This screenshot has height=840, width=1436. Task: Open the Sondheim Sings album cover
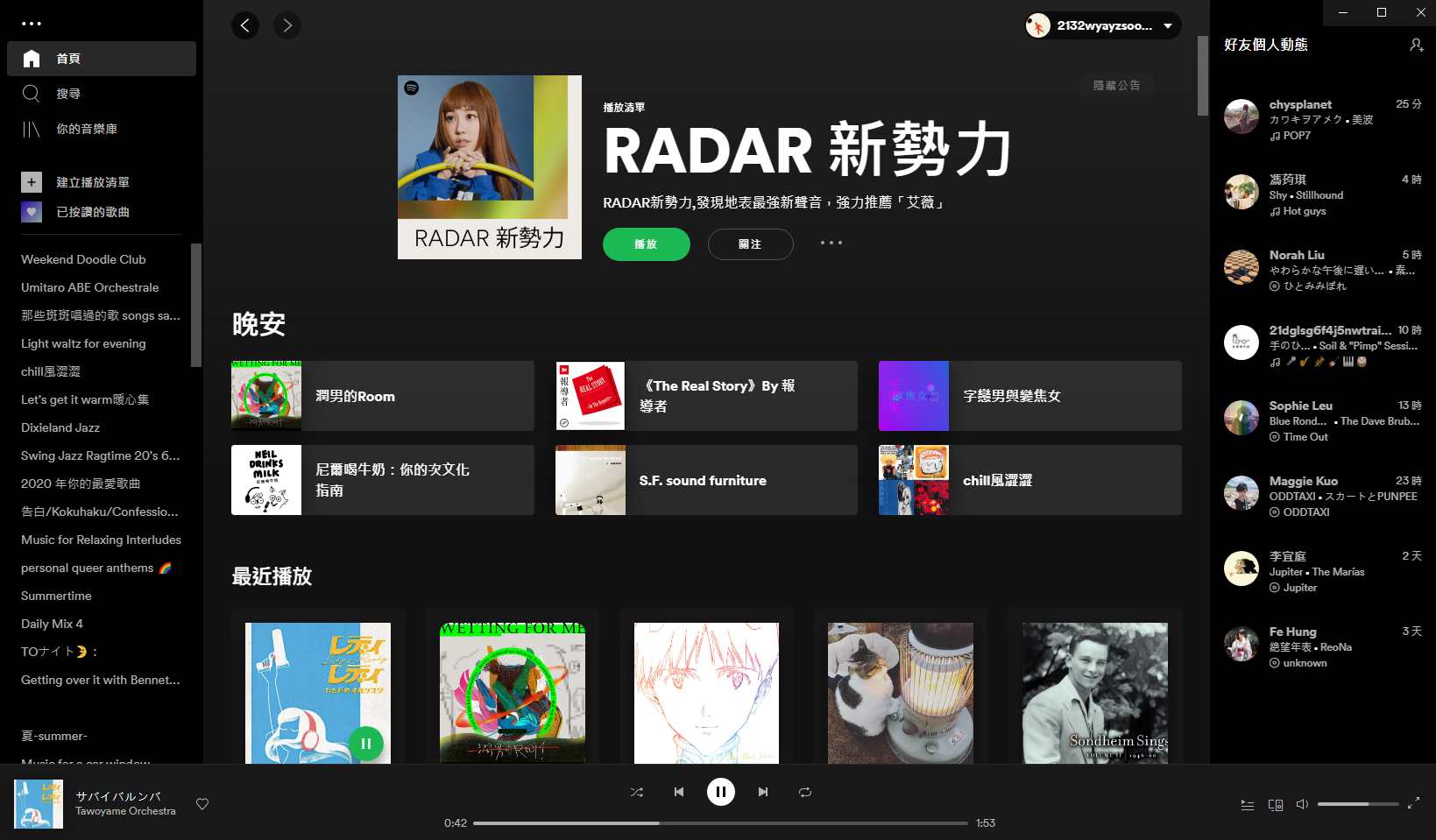pyautogui.click(x=1095, y=693)
